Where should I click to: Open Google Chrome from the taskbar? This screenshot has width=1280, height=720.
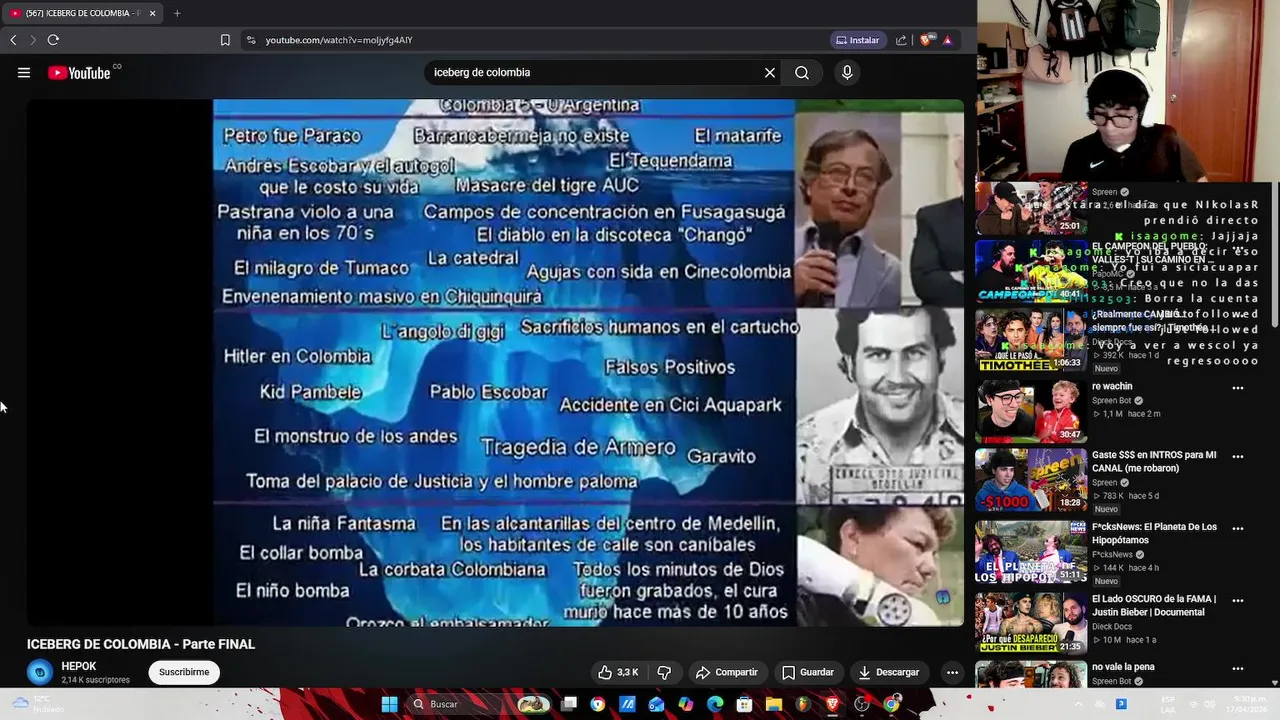click(x=891, y=704)
